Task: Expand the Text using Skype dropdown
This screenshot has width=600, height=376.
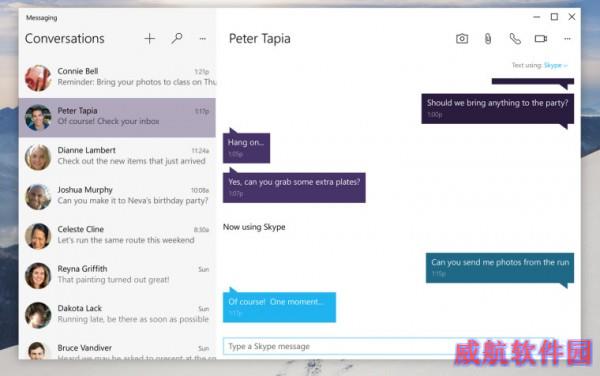Action: (x=556, y=65)
